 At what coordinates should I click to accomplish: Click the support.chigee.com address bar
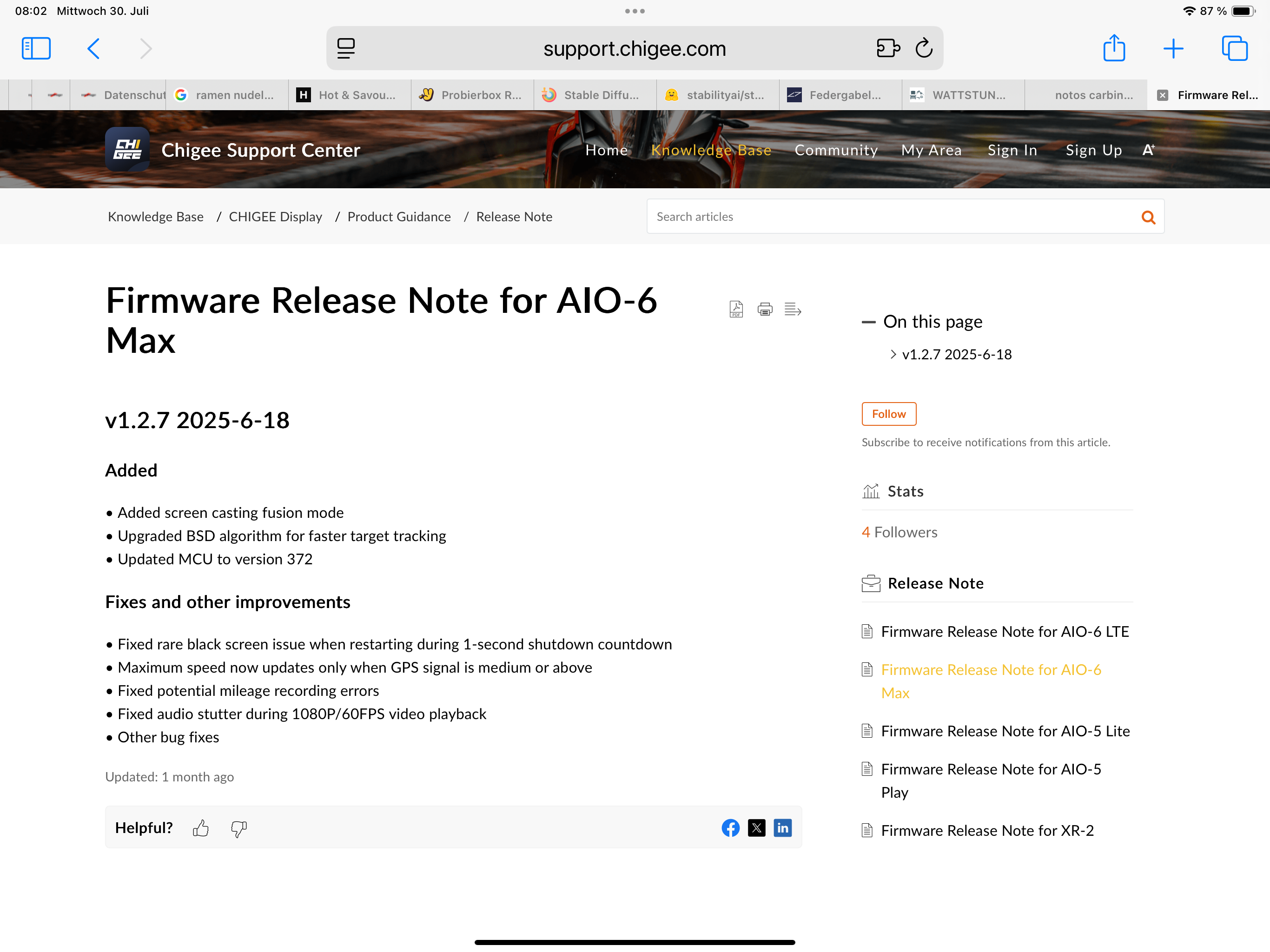635,48
